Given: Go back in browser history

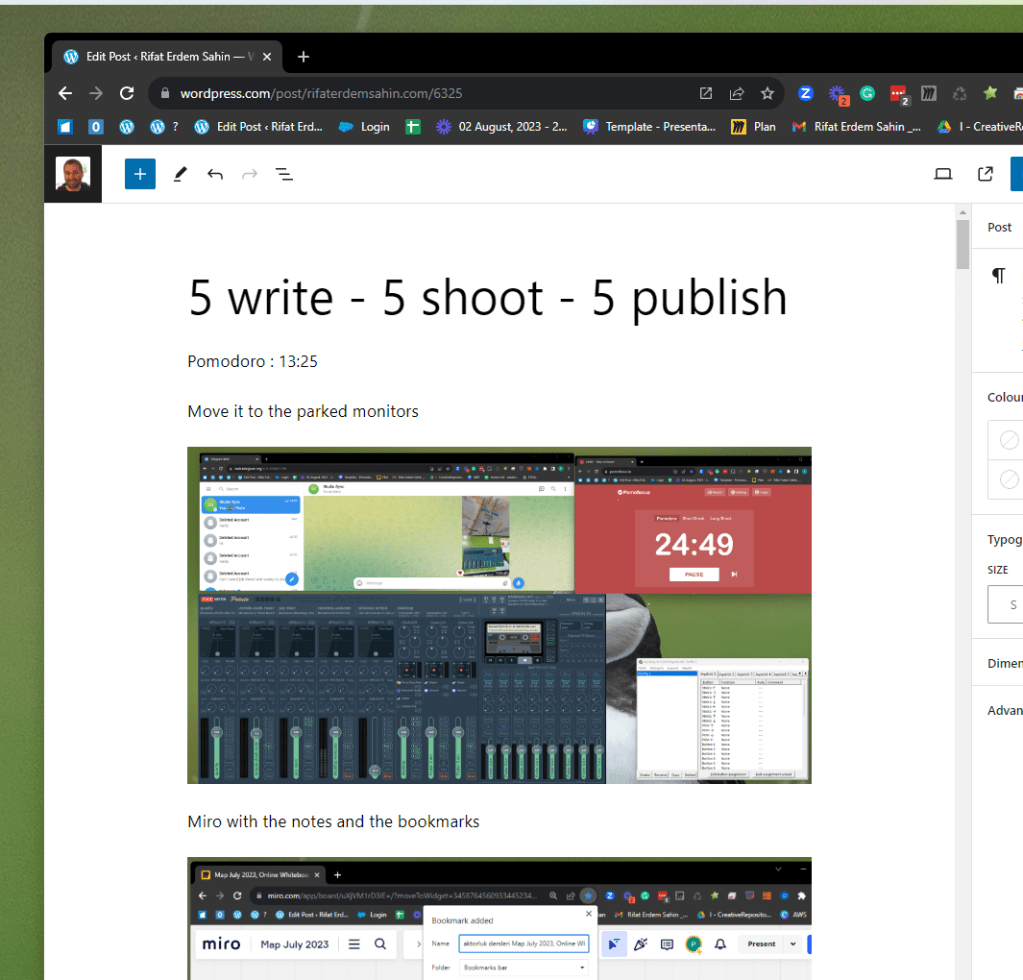Looking at the screenshot, I should pos(65,93).
